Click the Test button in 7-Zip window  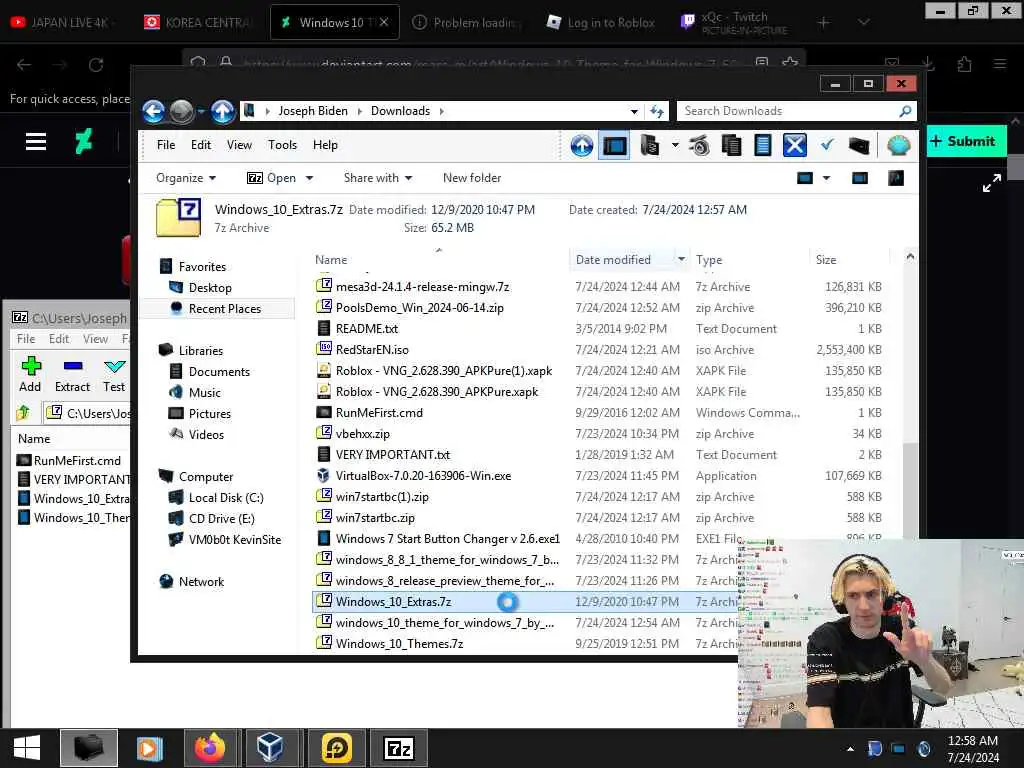[x=114, y=374]
